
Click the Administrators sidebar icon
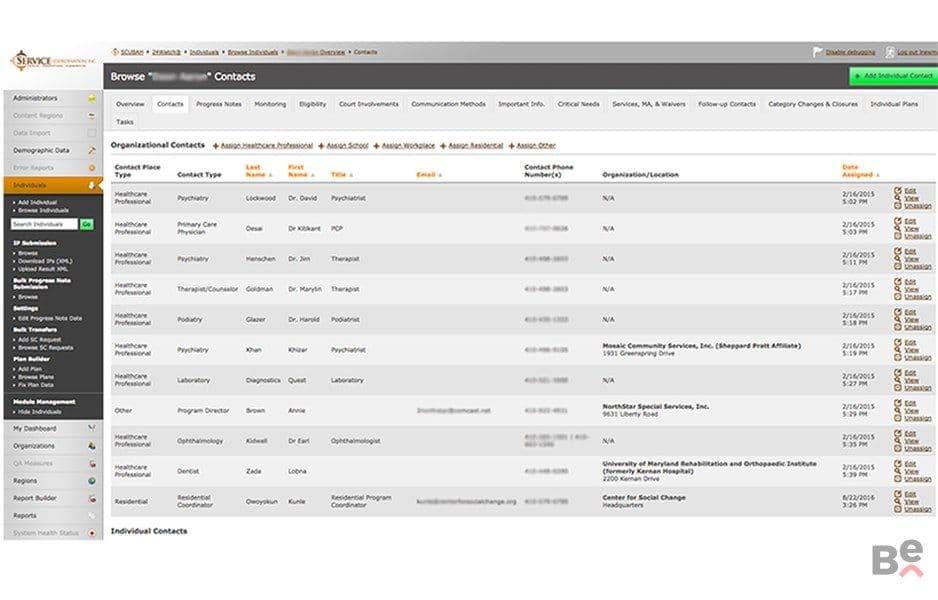coord(92,98)
